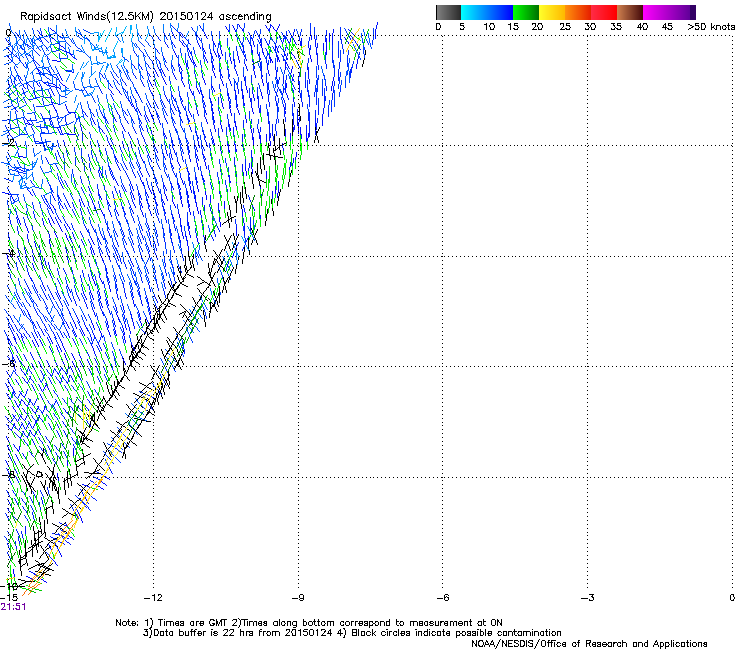This screenshot has height=650, width=740.
Task: Click the dark purple 45-50 knots band
Action: pyautogui.click(x=682, y=12)
